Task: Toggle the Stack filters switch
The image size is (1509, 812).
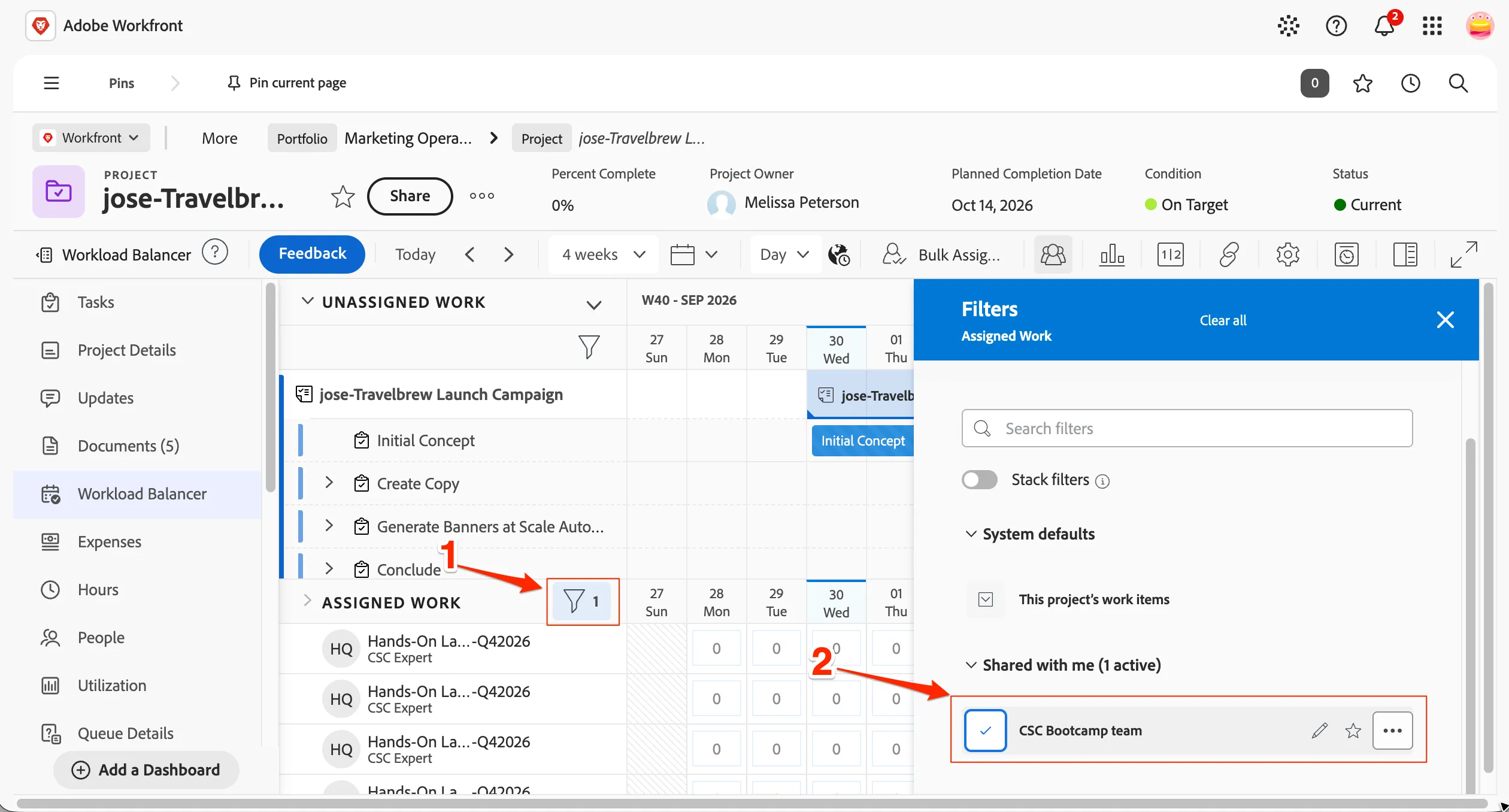Action: pos(979,480)
